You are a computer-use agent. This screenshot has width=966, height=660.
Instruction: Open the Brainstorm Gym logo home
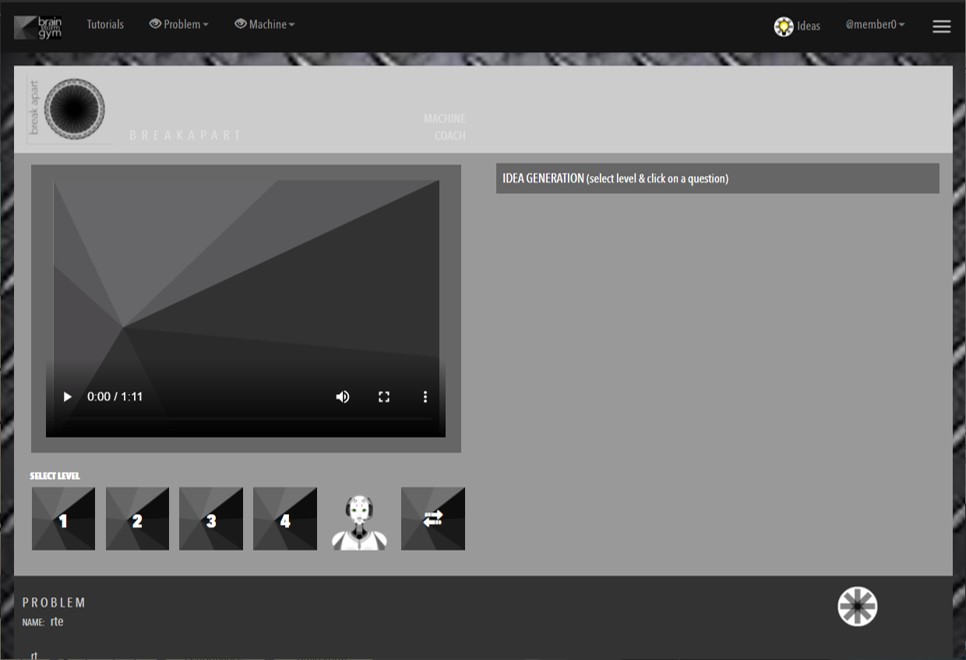point(38,27)
